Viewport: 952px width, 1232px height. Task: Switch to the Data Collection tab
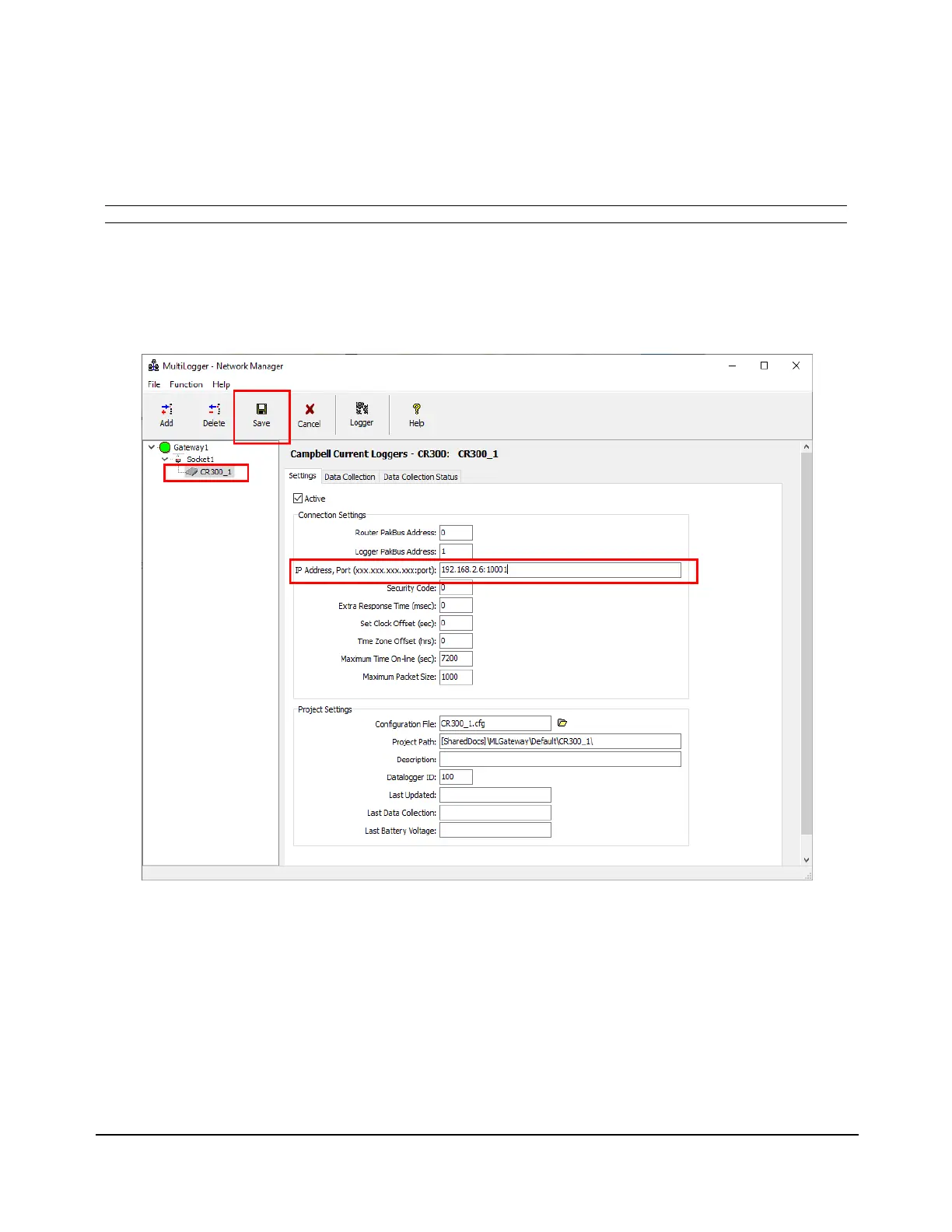point(350,477)
